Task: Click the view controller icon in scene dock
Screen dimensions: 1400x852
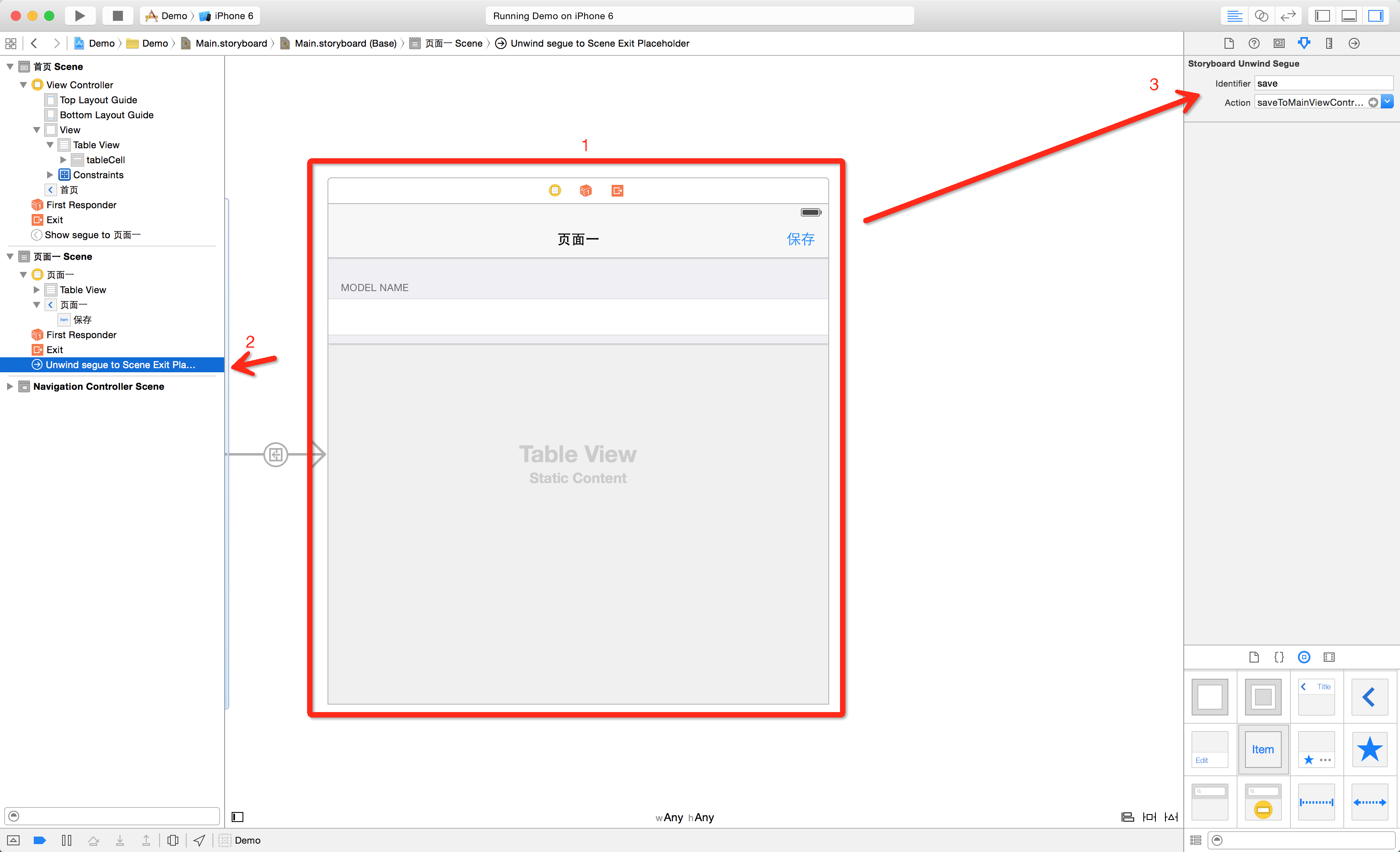Action: [555, 190]
